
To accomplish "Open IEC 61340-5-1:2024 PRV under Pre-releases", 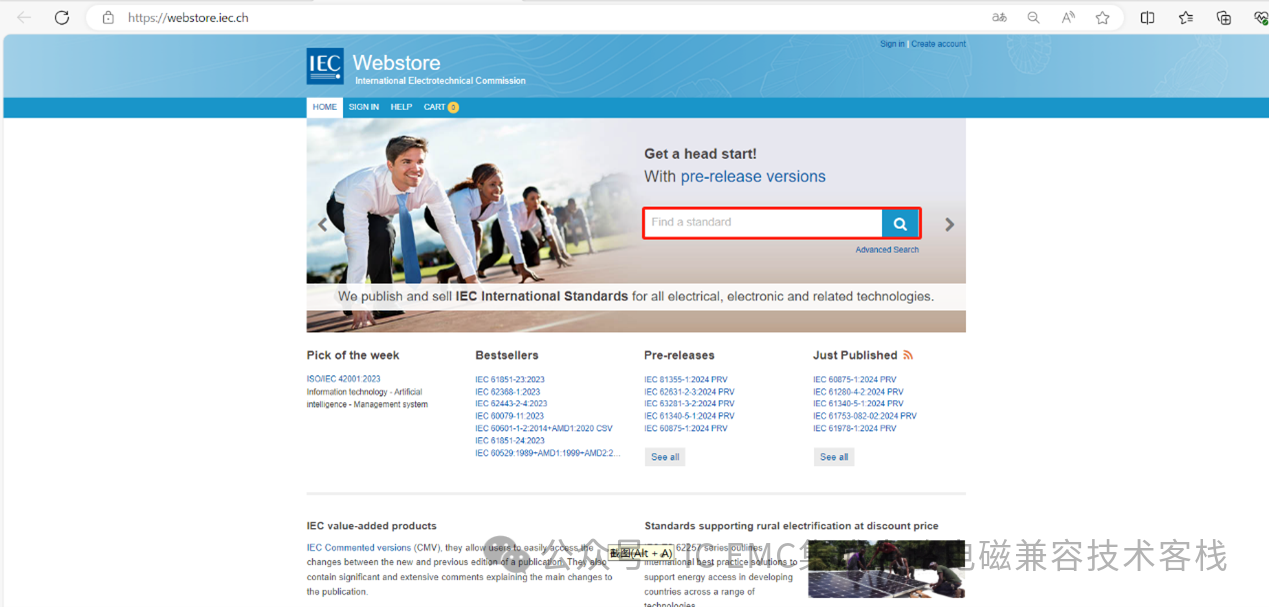I will pyautogui.click(x=690, y=416).
